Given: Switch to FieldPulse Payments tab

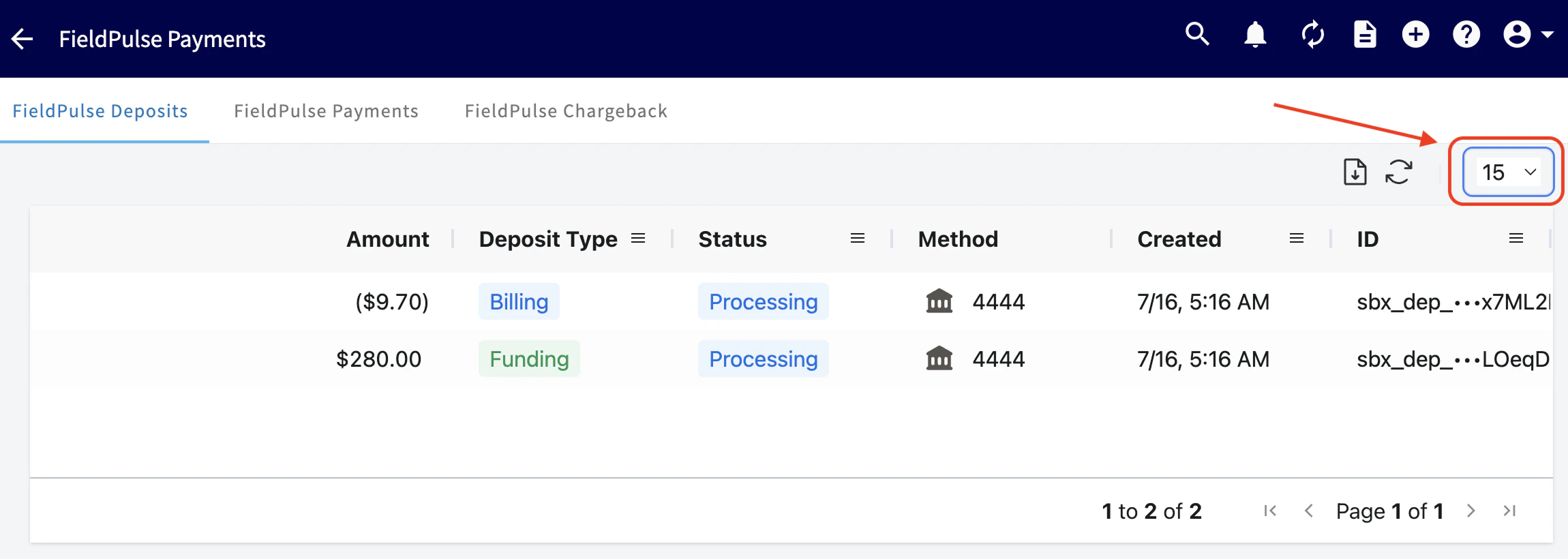Looking at the screenshot, I should (x=326, y=110).
